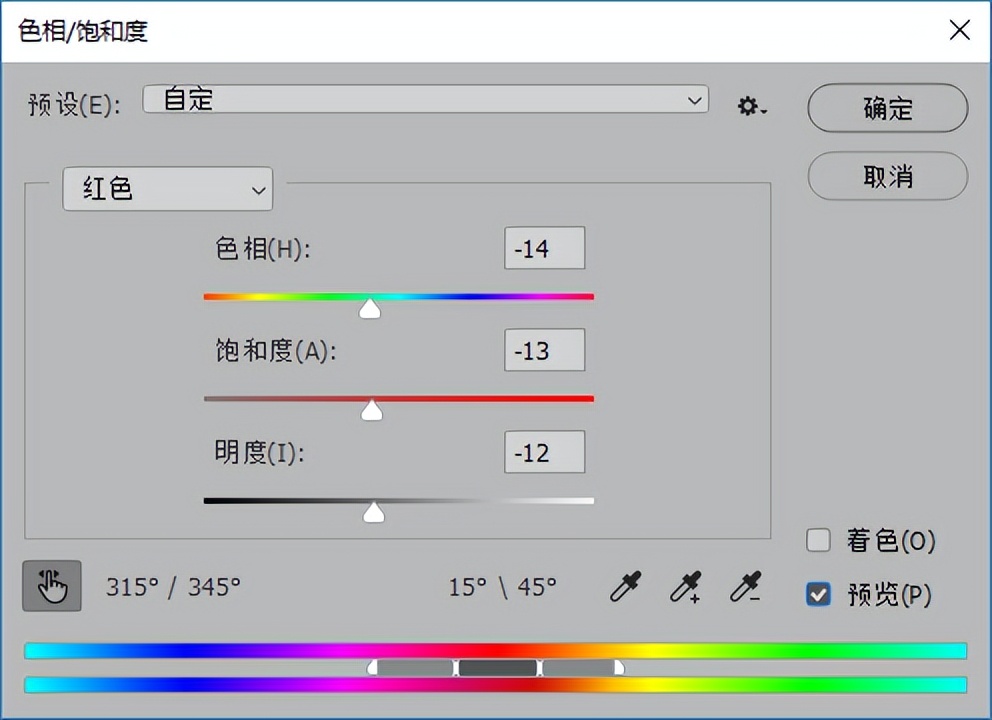Disable the 预览(P) preview checkbox
Viewport: 992px width, 720px height.
(818, 594)
